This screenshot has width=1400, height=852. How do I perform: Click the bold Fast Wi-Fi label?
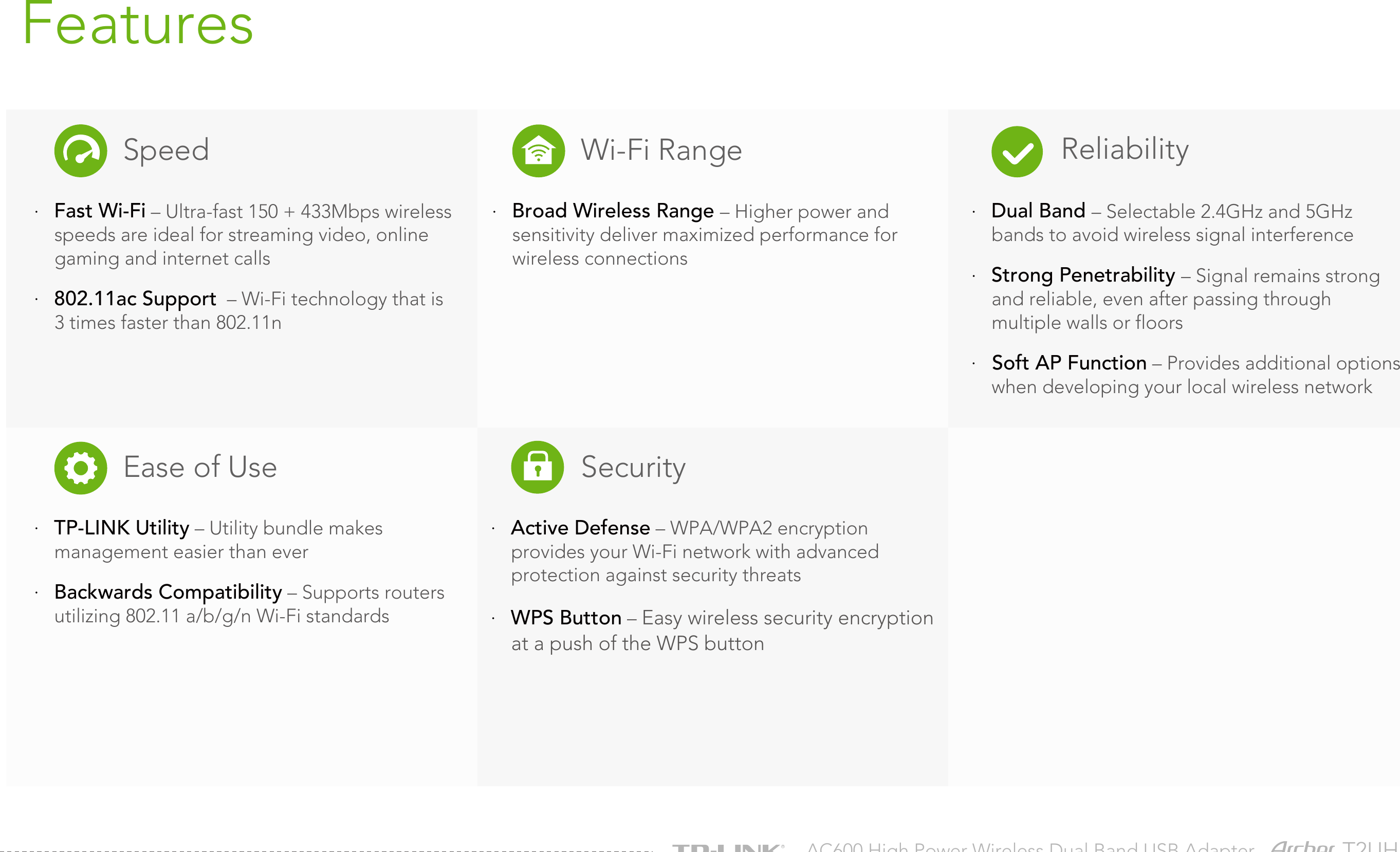(100, 211)
